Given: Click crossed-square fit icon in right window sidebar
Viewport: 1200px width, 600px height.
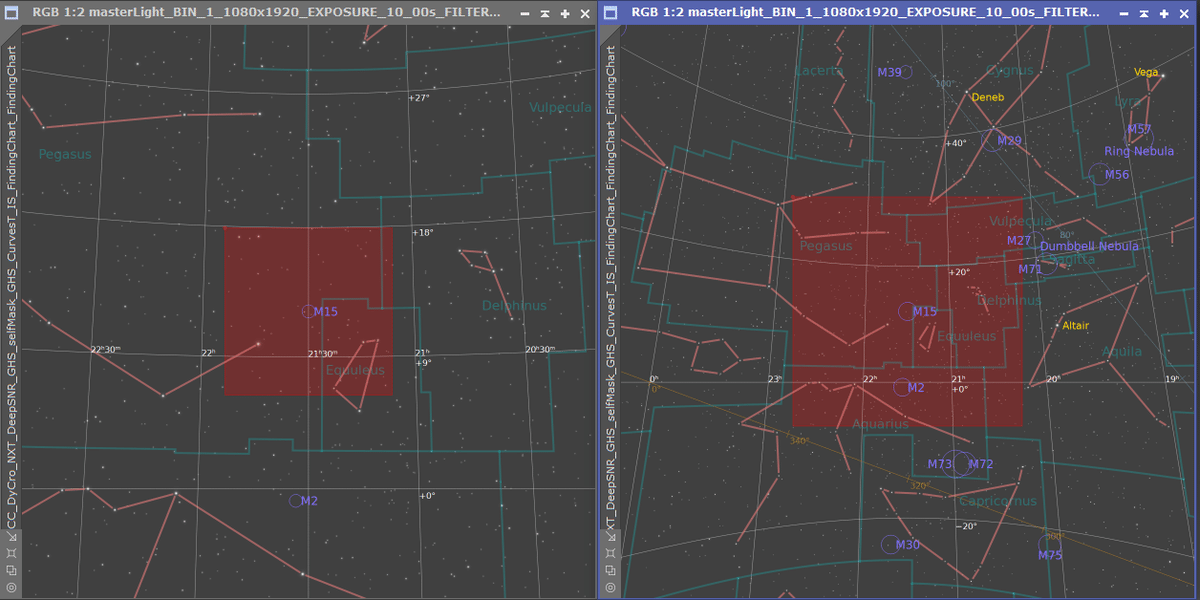Looking at the screenshot, I should click(x=610, y=553).
